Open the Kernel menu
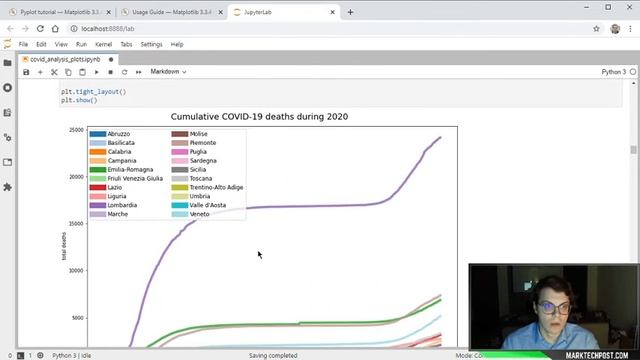 (x=103, y=44)
